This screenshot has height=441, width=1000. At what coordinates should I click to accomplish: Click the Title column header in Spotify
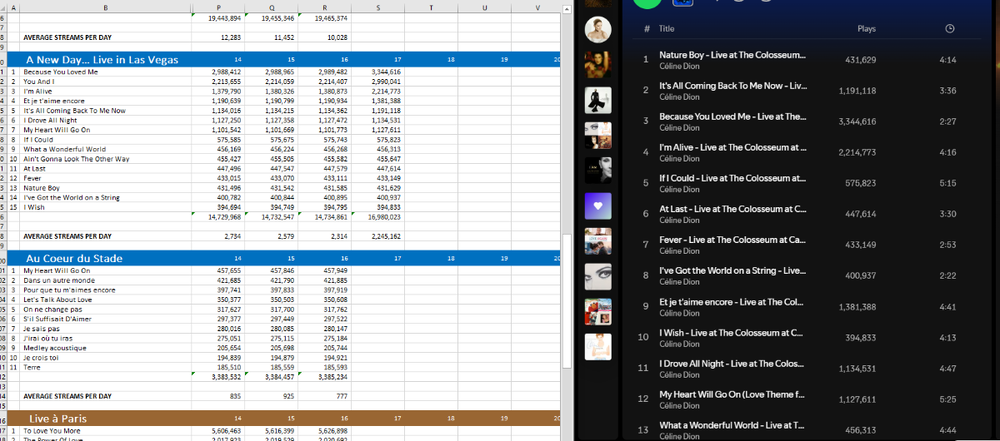click(666, 29)
